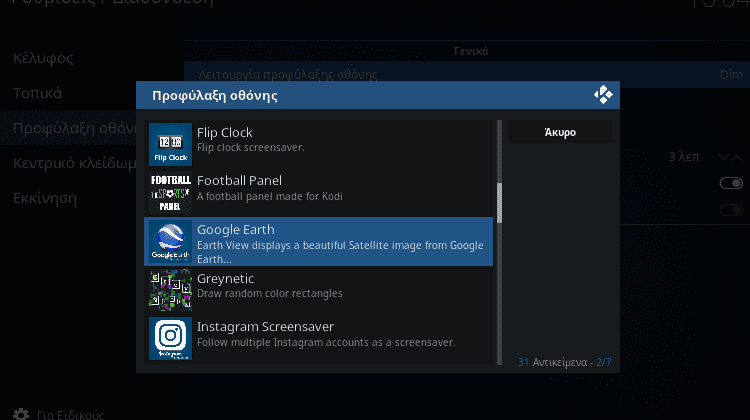Click the Earth View satellite image description

pos(340,252)
